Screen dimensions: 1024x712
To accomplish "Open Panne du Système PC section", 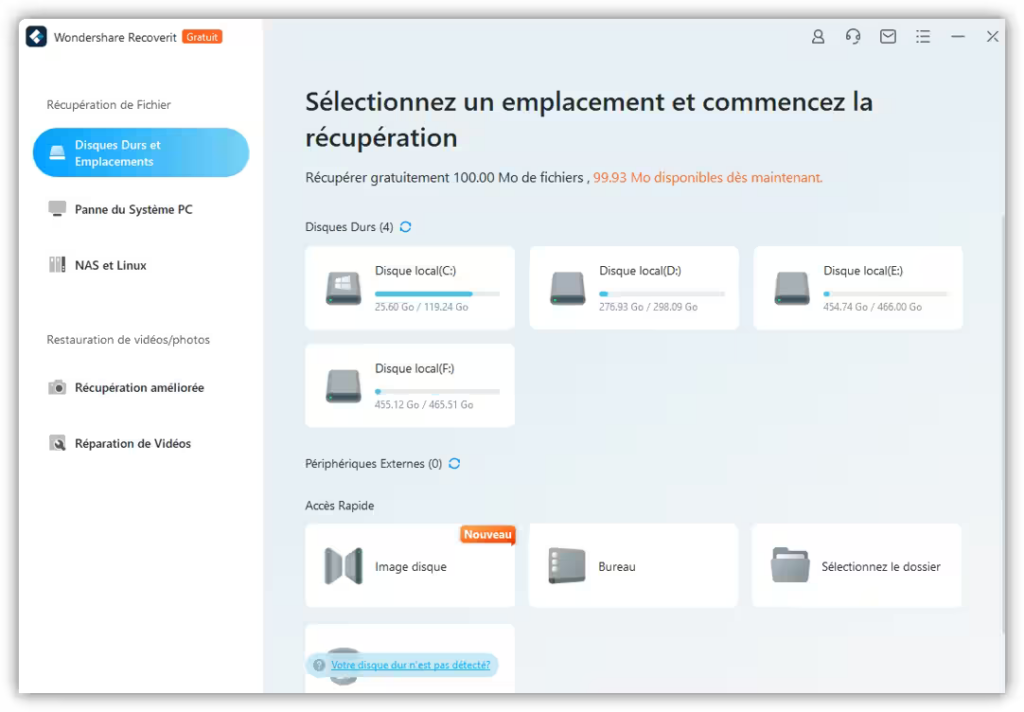I will pyautogui.click(x=133, y=210).
